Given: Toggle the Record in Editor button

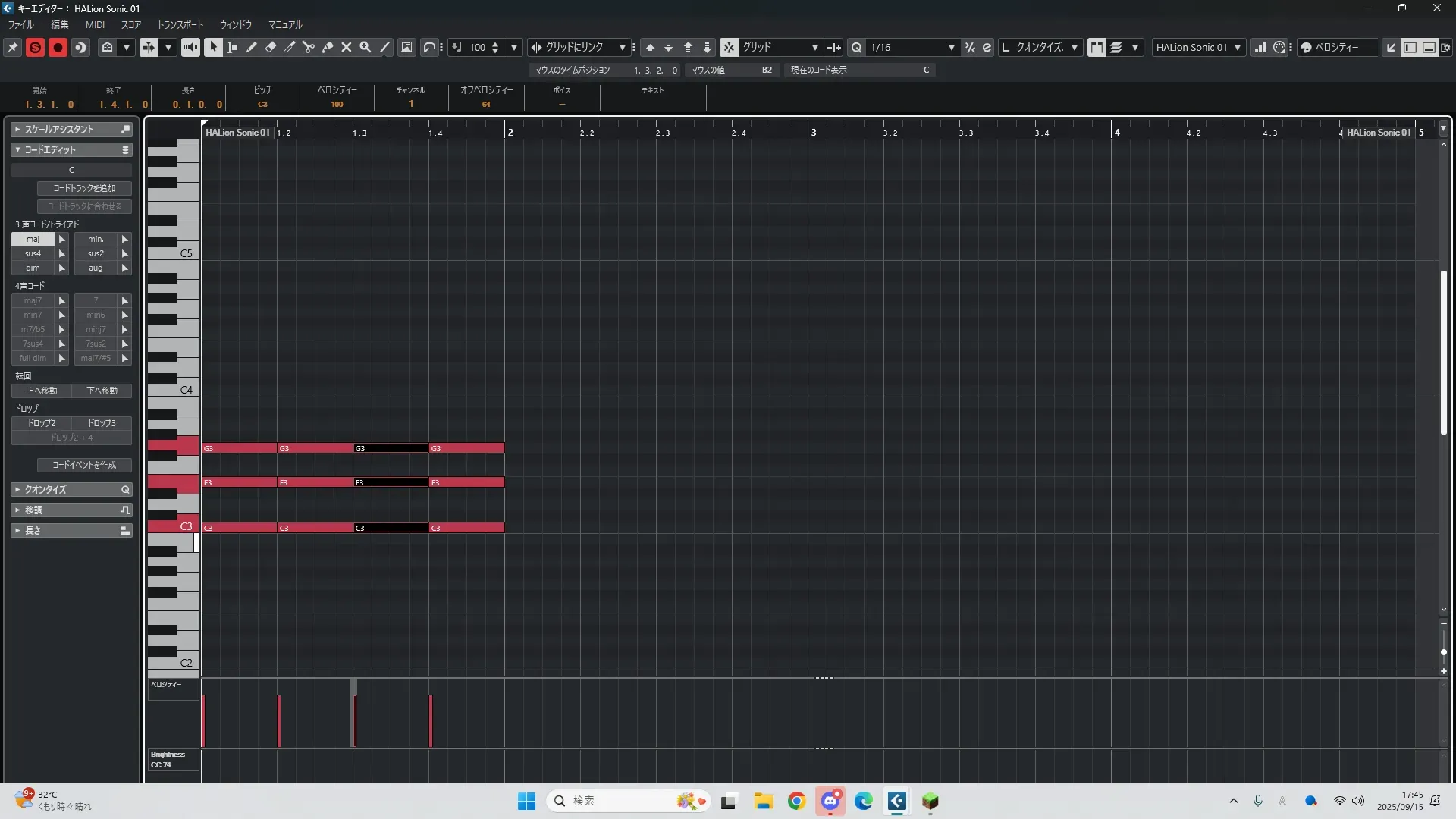Looking at the screenshot, I should click(x=58, y=47).
